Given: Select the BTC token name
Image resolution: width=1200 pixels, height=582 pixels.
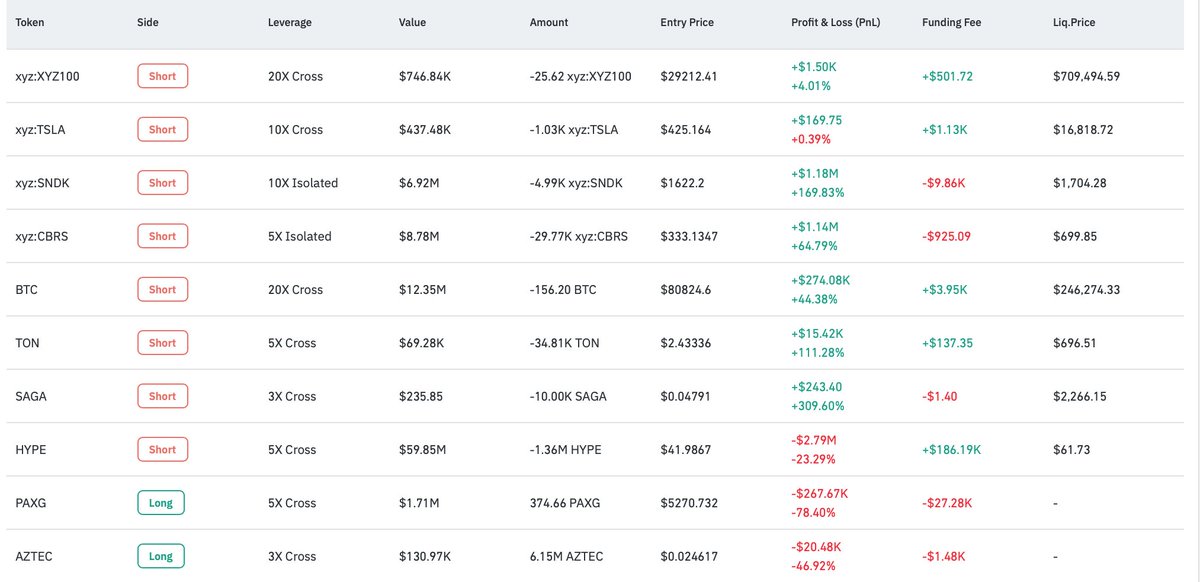Looking at the screenshot, I should tap(26, 289).
